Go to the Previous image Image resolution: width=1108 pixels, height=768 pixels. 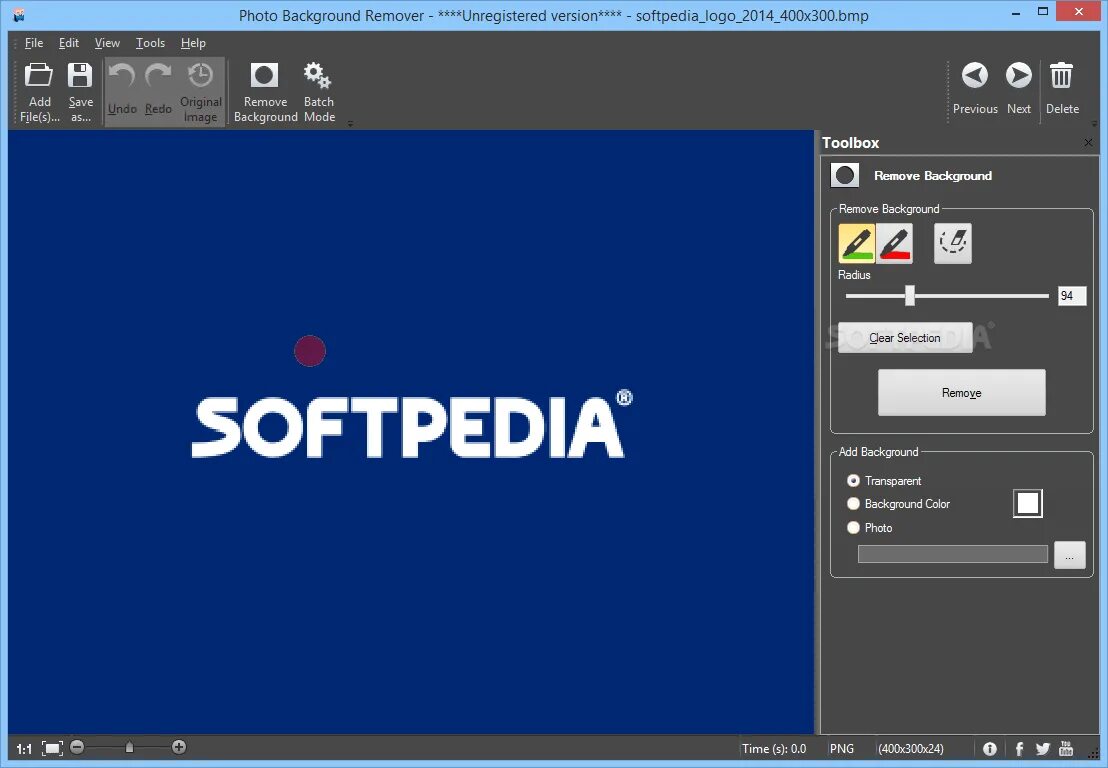975,89
